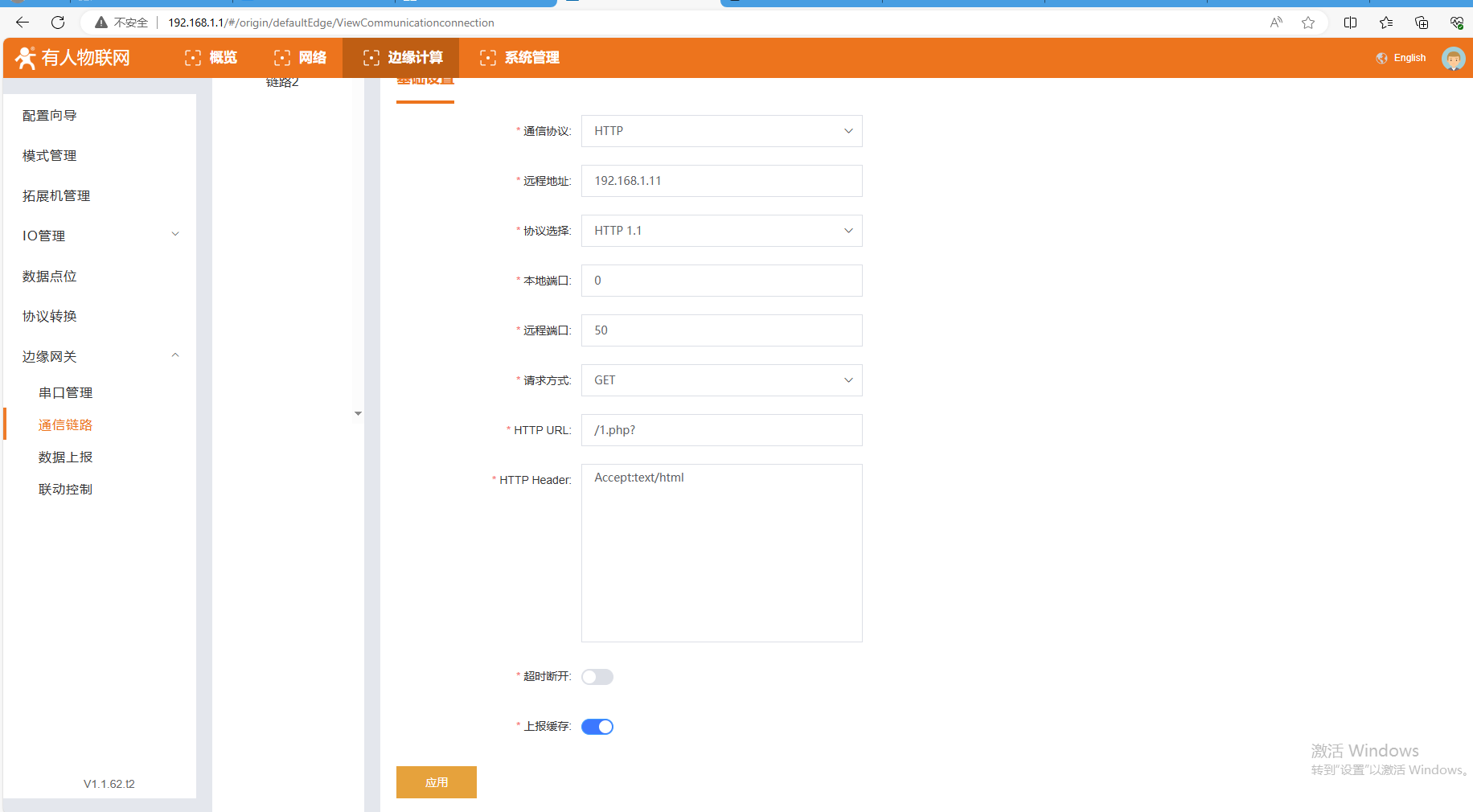Image resolution: width=1473 pixels, height=812 pixels.
Task: Collapse the 边缘网关 sidebar menu
Action: pos(100,356)
